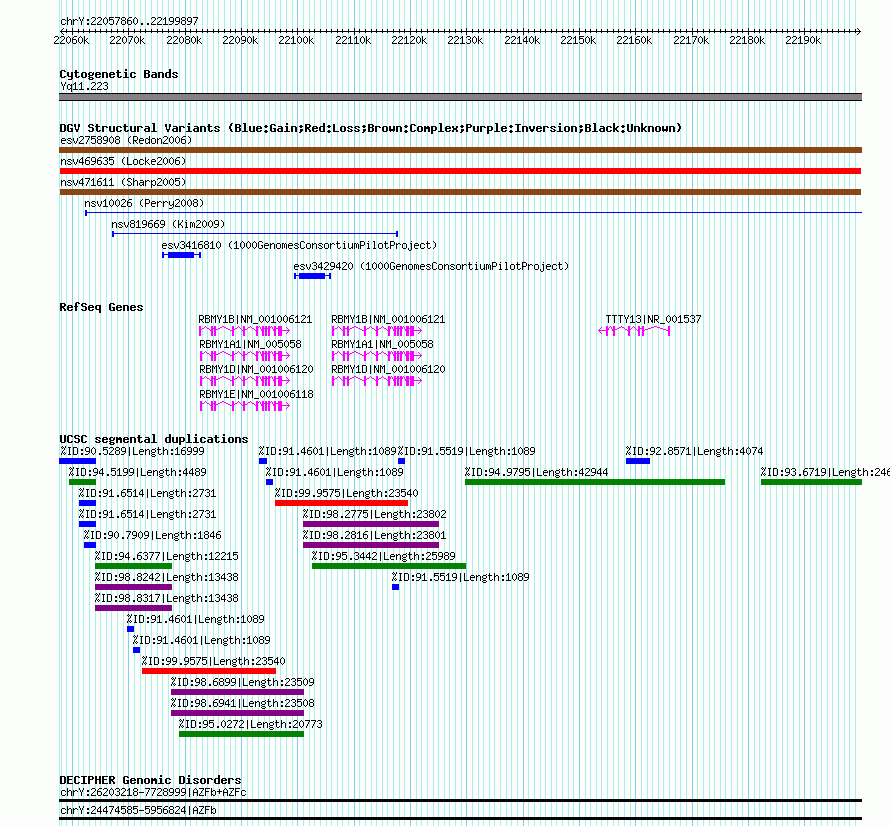Screen dimensions: 890x826
Task: Click the green bar under %ID:94.5199|Length:4489
Action: coord(82,482)
